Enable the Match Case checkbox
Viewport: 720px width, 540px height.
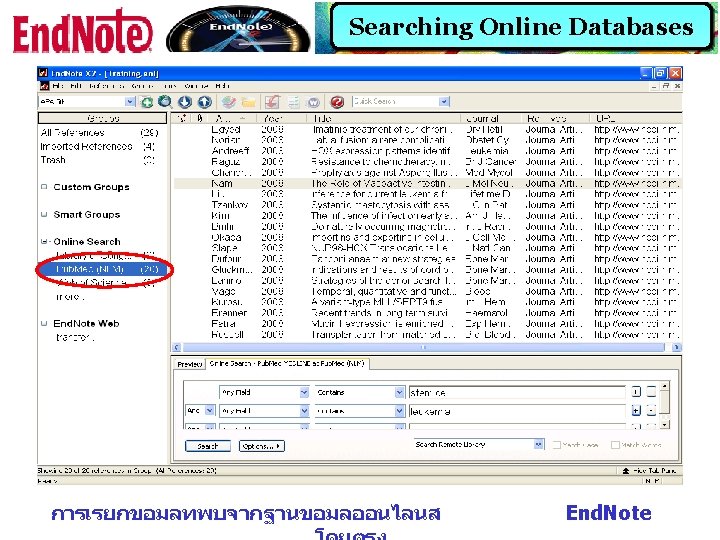tap(557, 444)
